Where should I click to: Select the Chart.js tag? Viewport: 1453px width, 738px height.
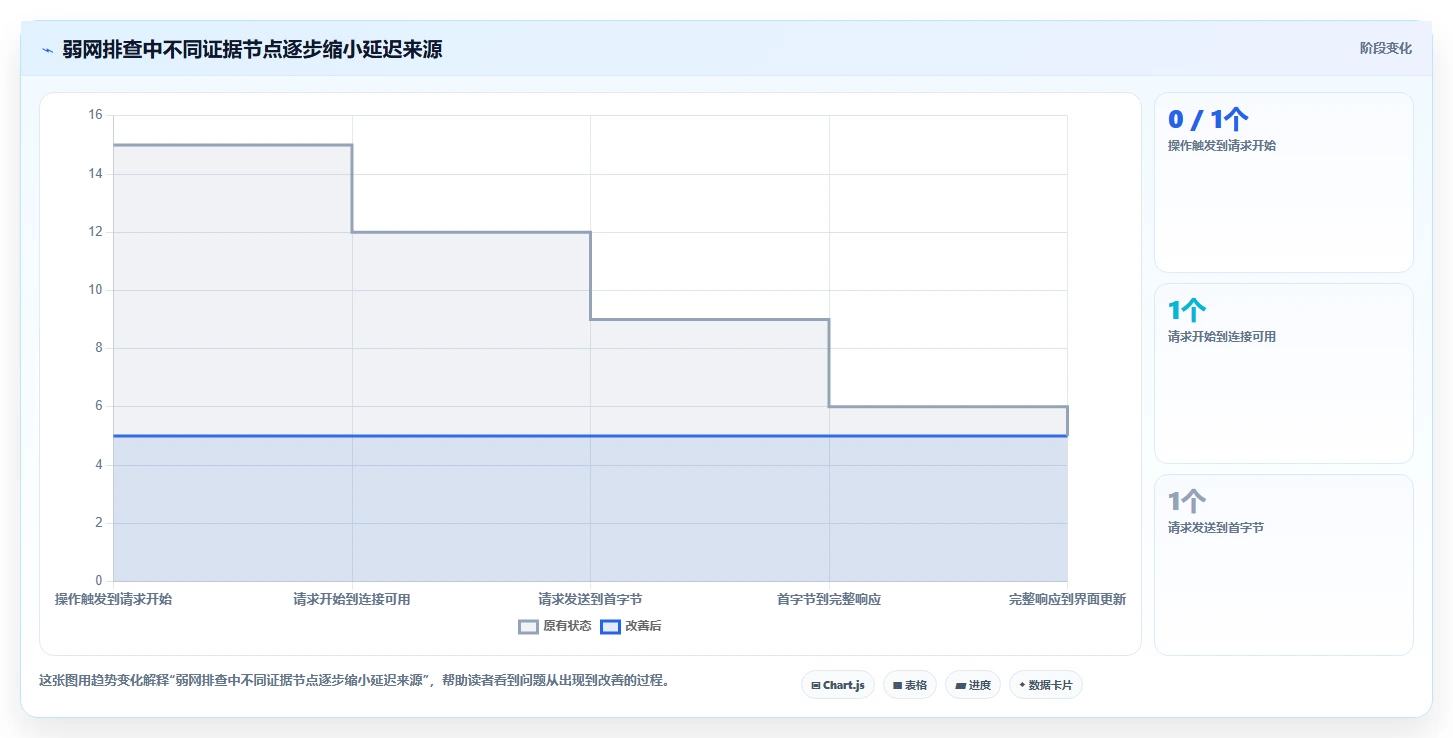(838, 685)
